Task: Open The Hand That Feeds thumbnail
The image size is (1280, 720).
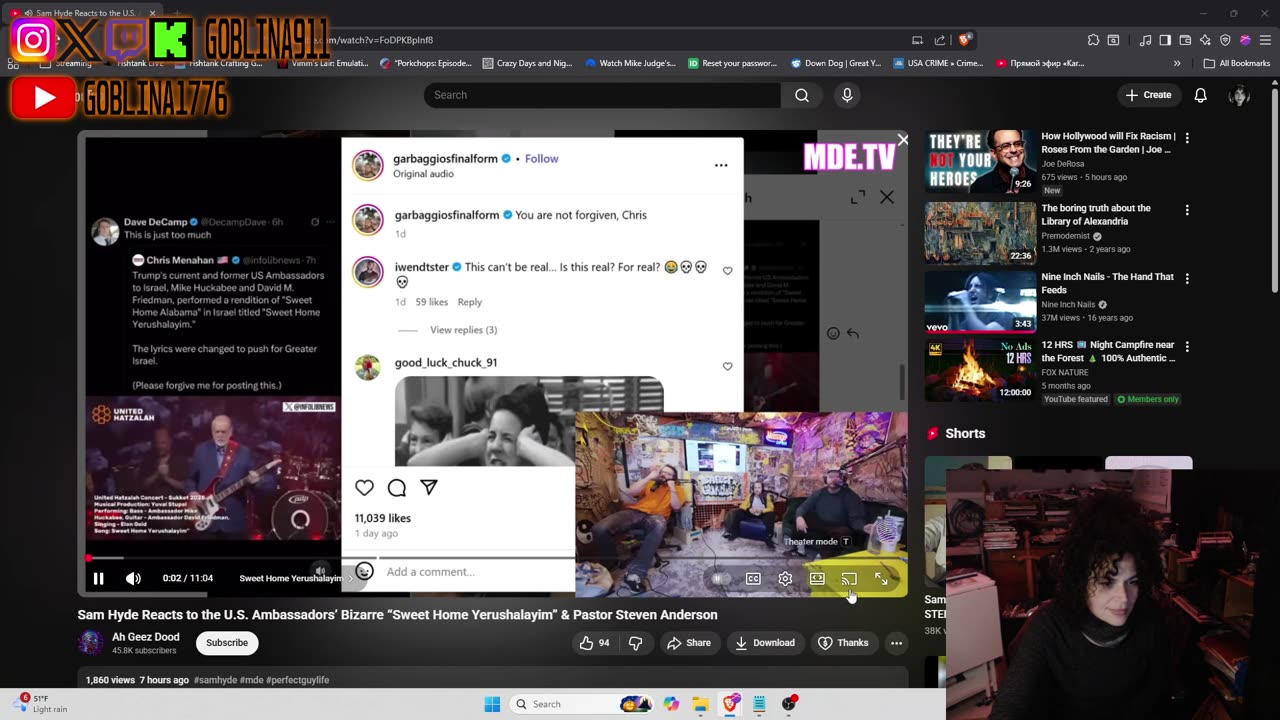Action: (980, 301)
